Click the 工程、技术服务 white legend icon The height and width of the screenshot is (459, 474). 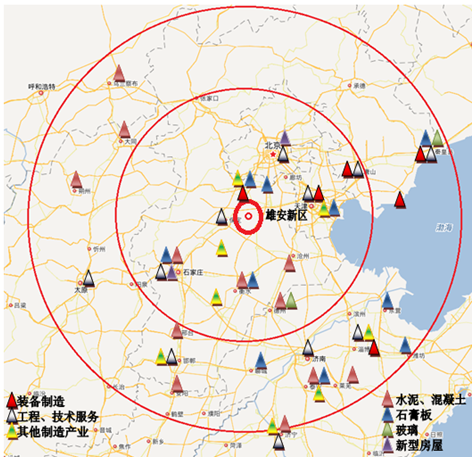coord(12,416)
